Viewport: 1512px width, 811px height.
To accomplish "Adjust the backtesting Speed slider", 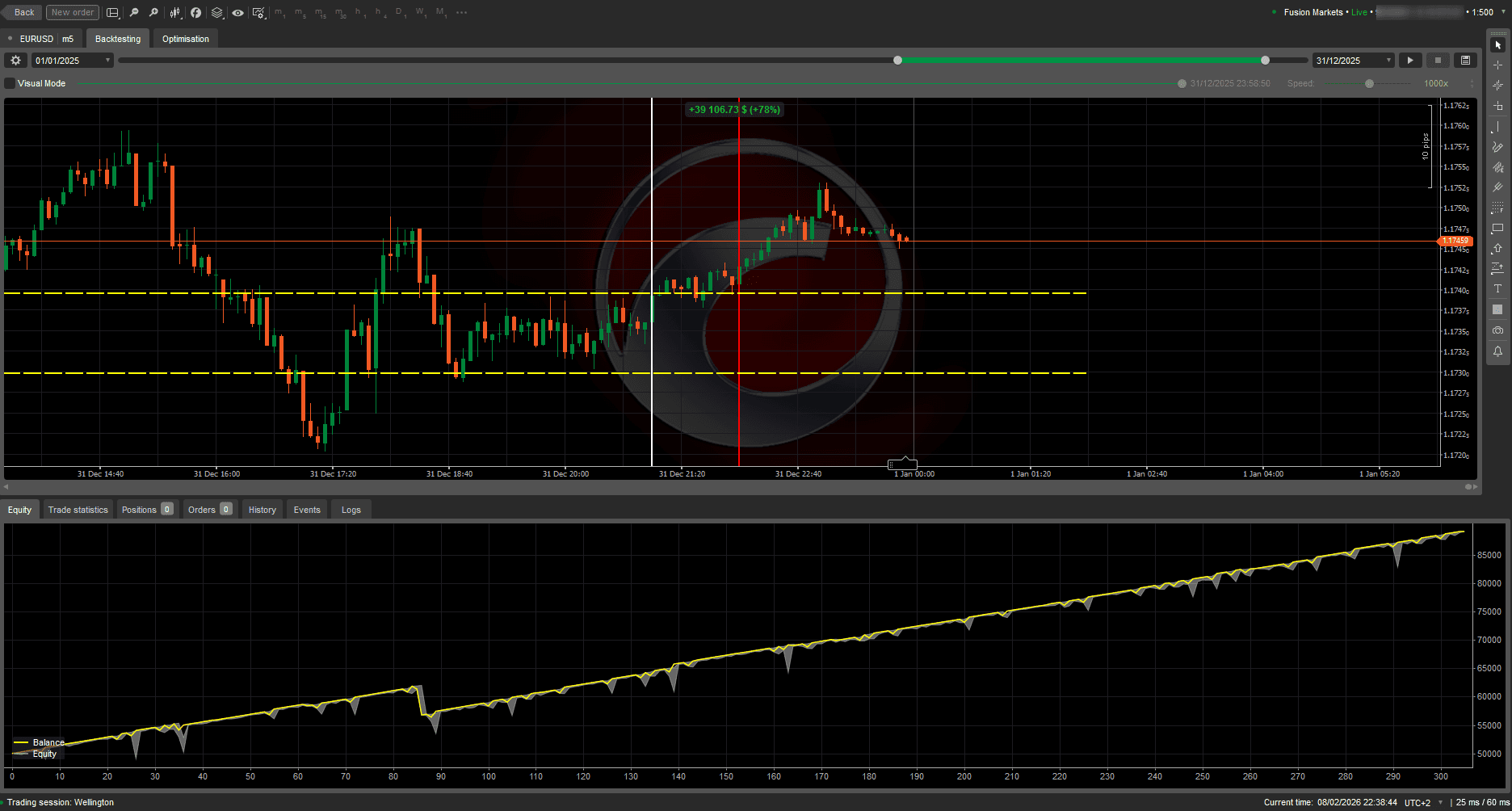I will pyautogui.click(x=1369, y=83).
